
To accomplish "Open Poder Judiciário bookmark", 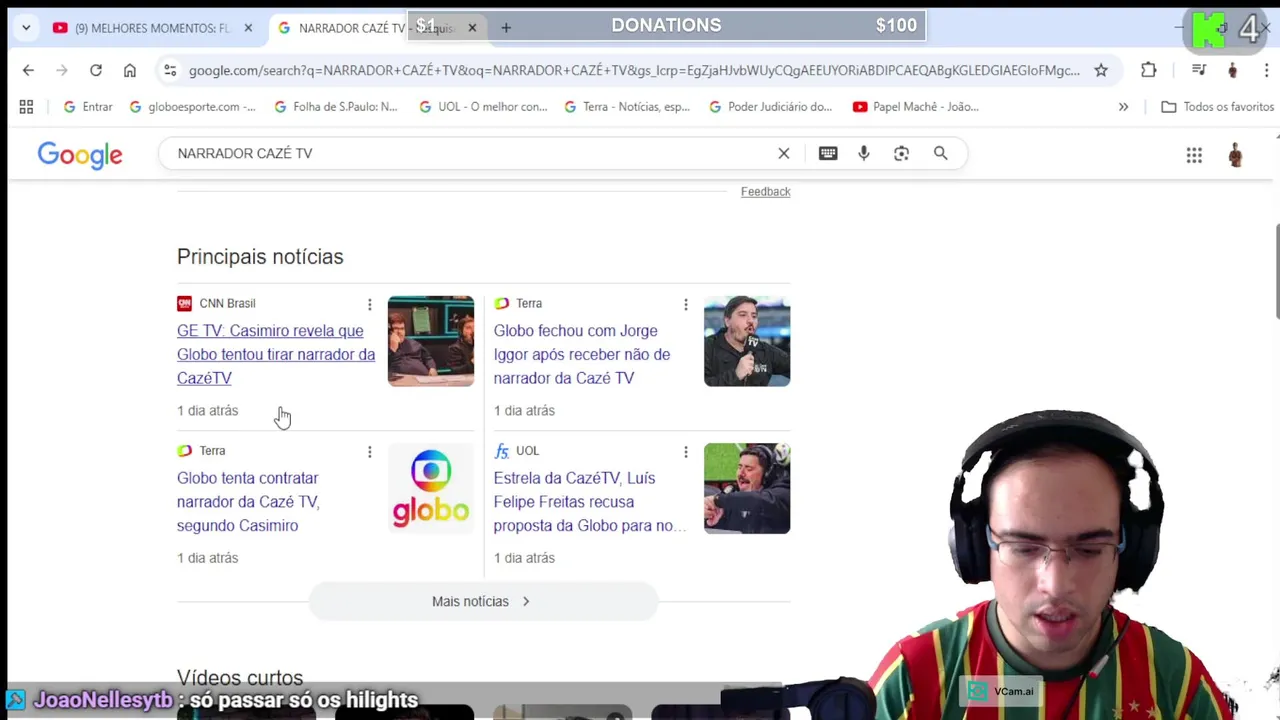I will (771, 107).
